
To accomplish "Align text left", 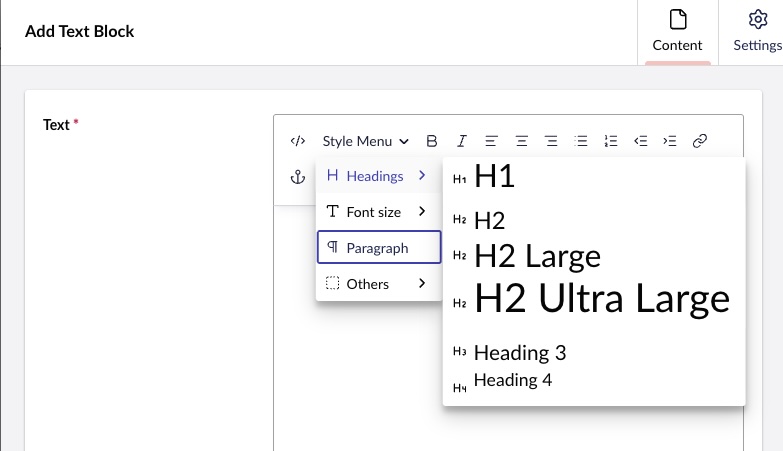I will [491, 141].
